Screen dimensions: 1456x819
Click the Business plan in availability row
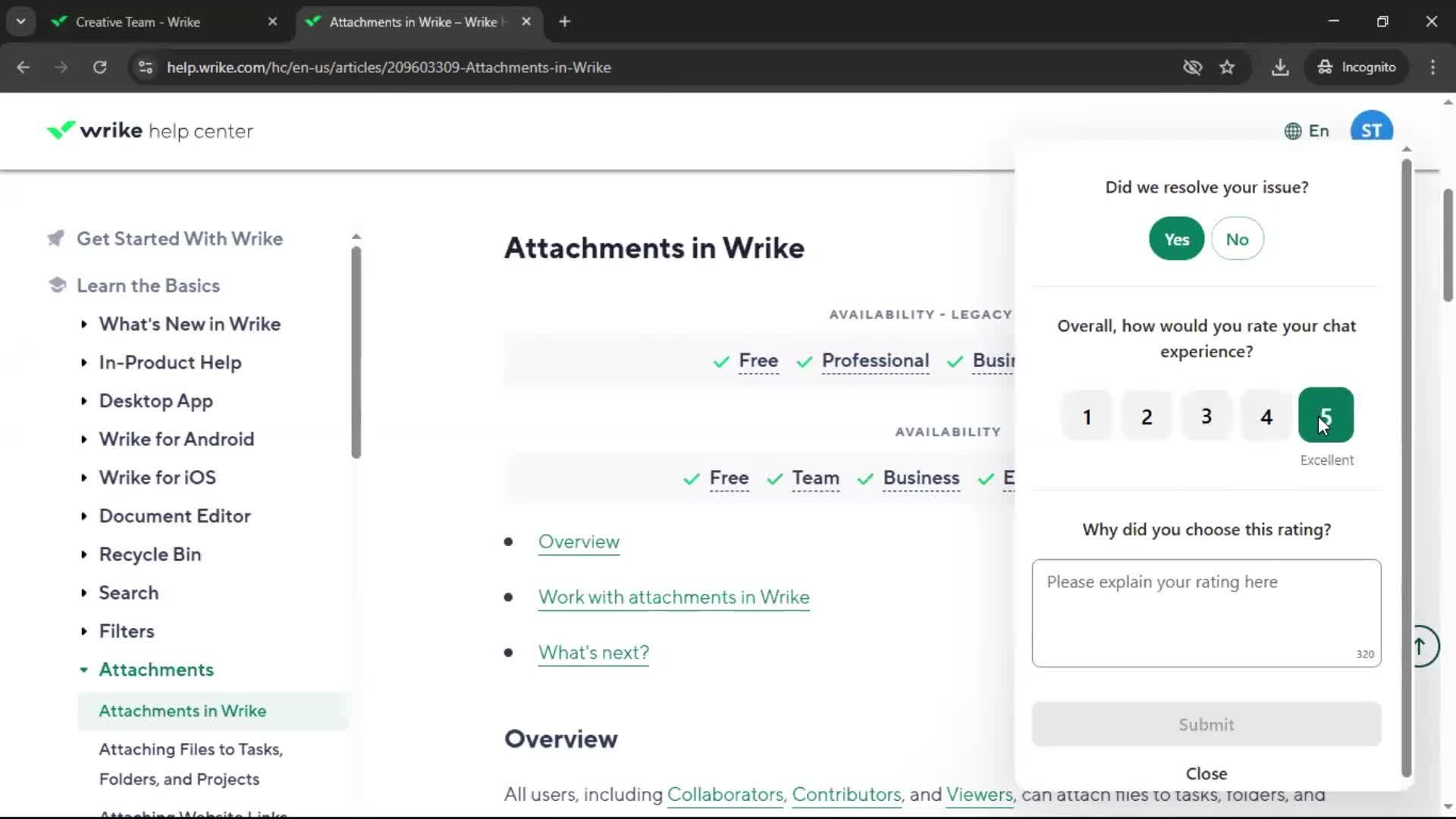[921, 478]
